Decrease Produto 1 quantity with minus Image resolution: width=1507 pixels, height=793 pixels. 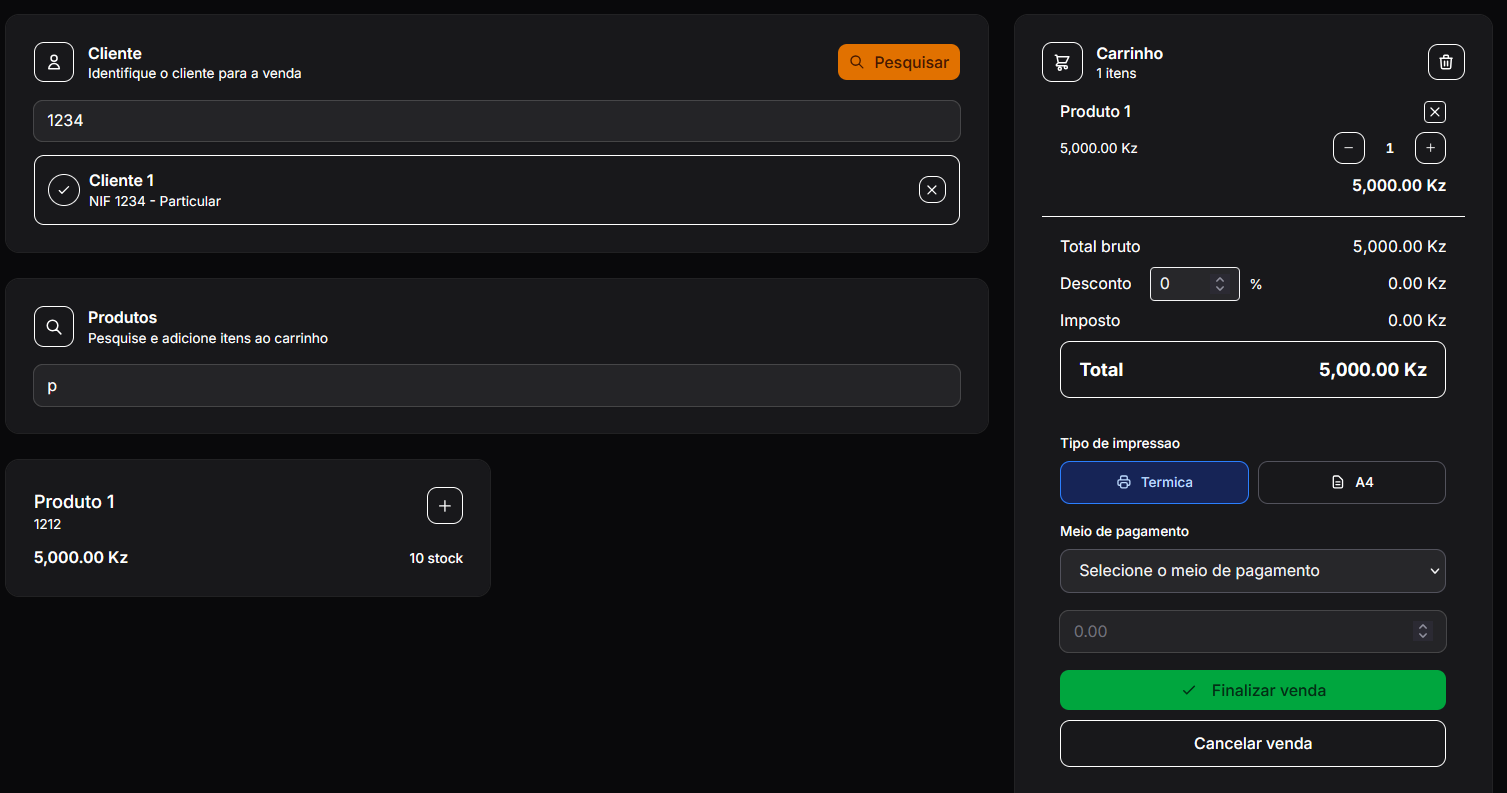(1348, 148)
